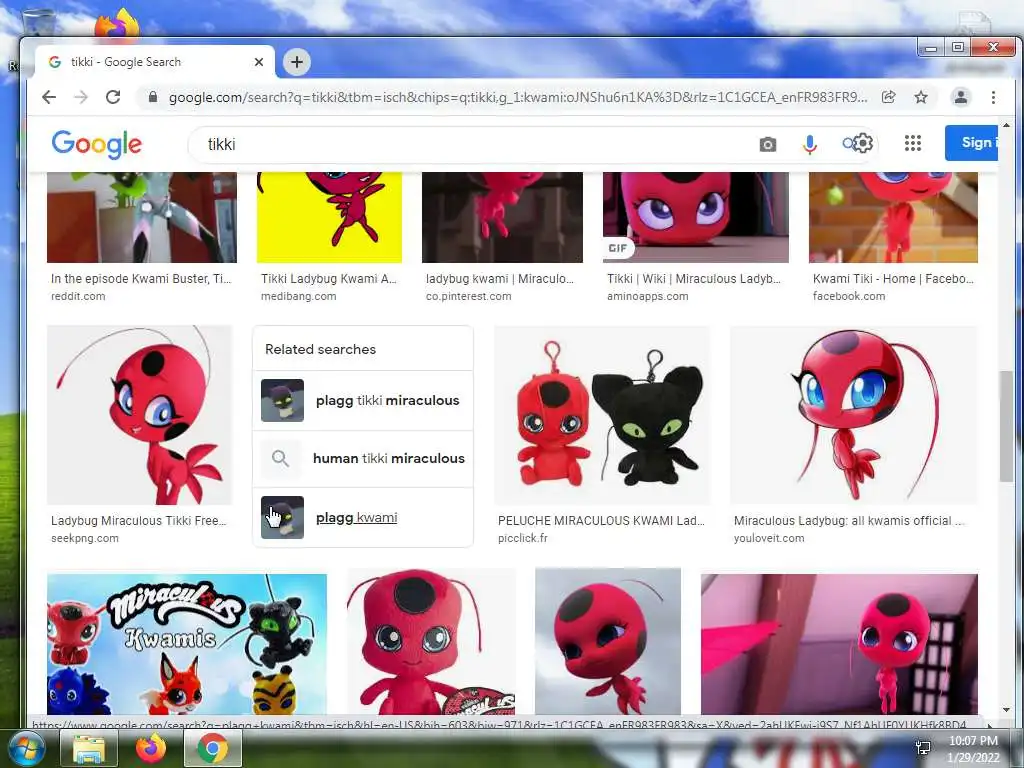
Task: Click 'Kwami Tiki - Home | Facebo...' caption
Action: point(893,279)
